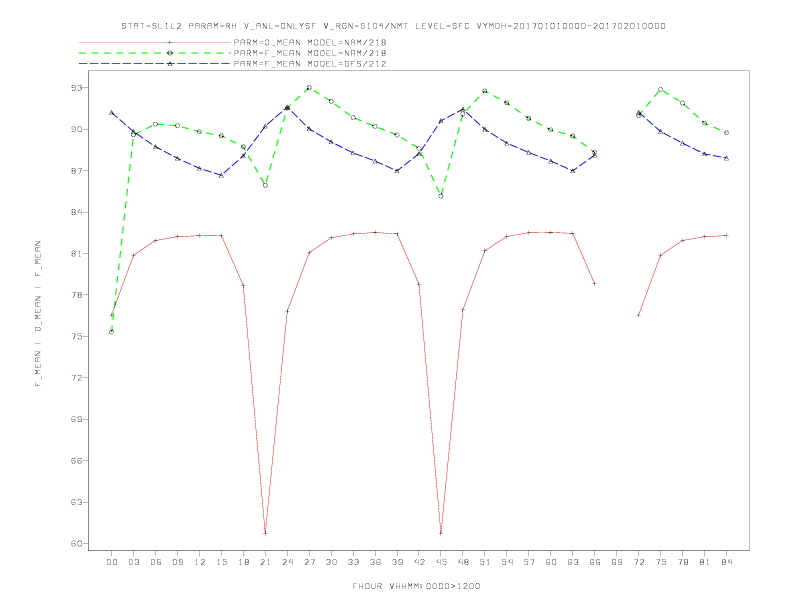The height and width of the screenshot is (612, 792).
Task: Click the y-axis tick label 90
Action: [x=76, y=129]
